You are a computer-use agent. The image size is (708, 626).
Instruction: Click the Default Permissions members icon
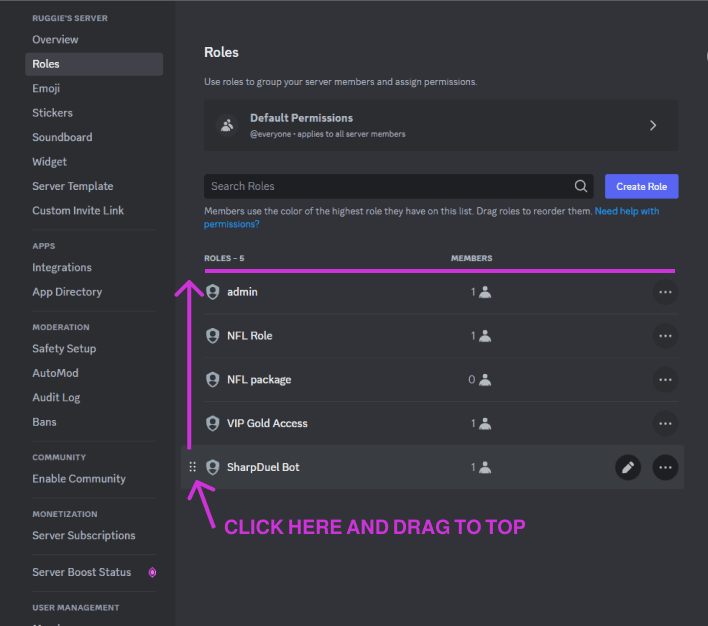[x=227, y=125]
